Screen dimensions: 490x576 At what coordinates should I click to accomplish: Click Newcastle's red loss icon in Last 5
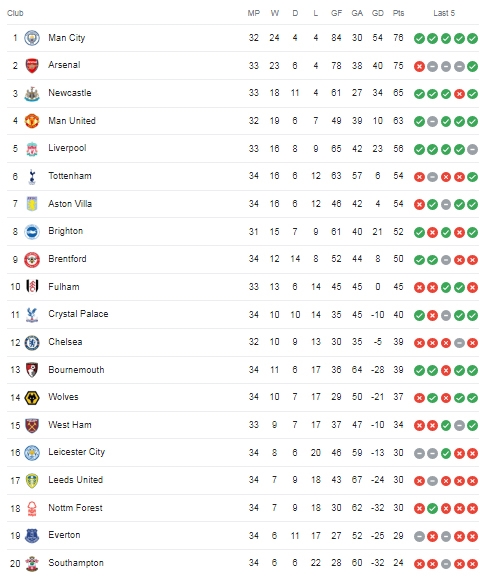point(459,94)
